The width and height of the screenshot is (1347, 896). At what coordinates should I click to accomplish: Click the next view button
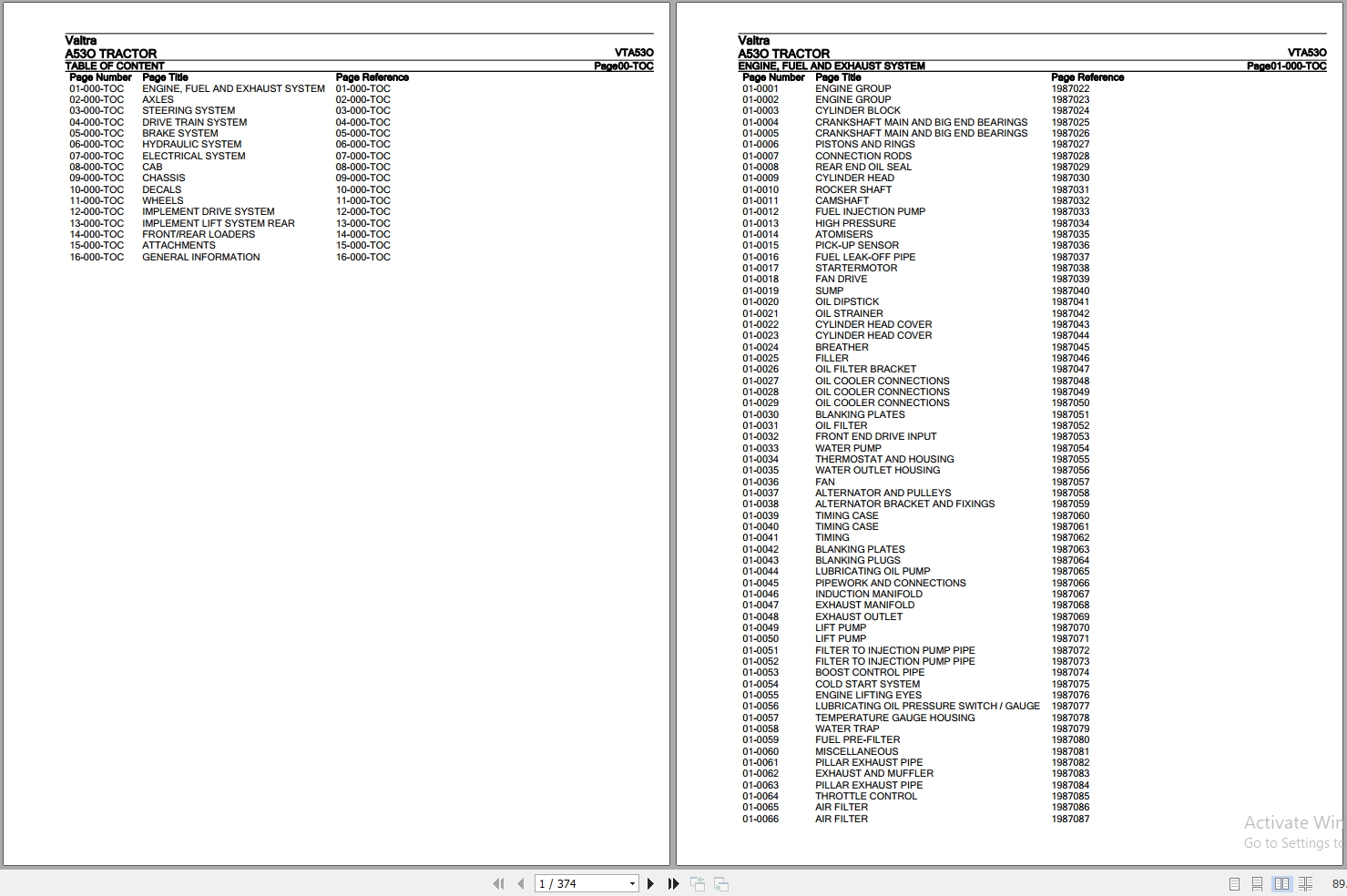click(721, 883)
